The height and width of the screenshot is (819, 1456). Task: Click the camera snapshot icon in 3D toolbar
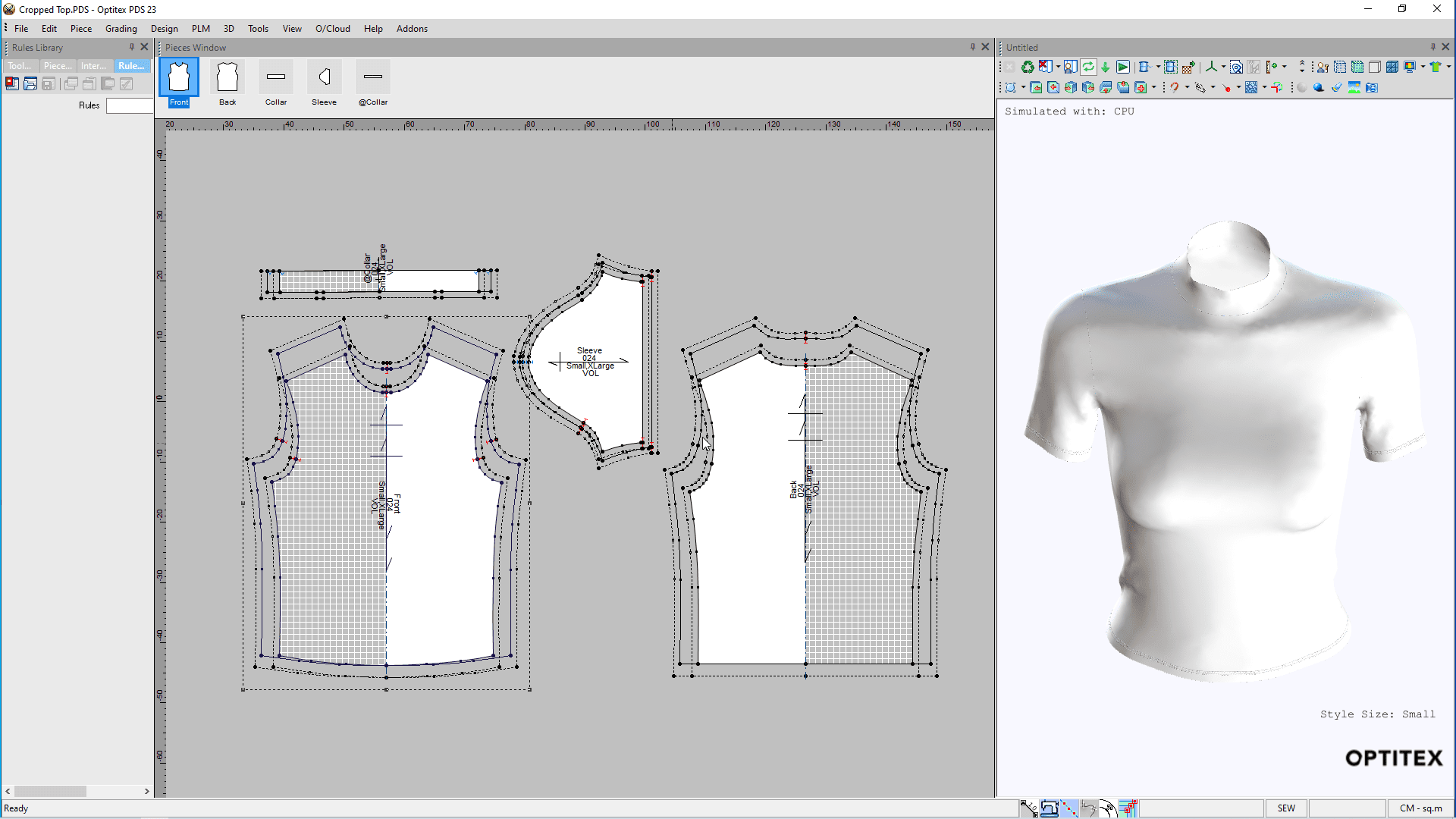point(1372,88)
